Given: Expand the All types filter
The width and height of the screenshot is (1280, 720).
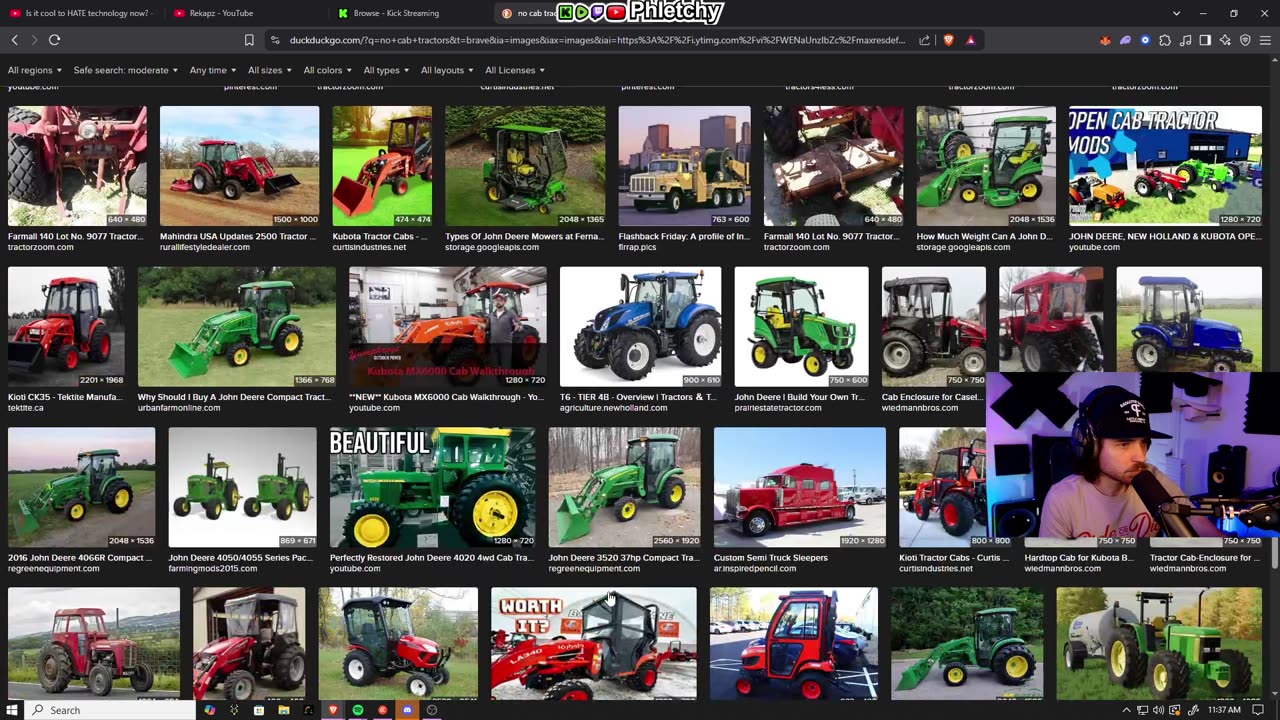Looking at the screenshot, I should (387, 70).
